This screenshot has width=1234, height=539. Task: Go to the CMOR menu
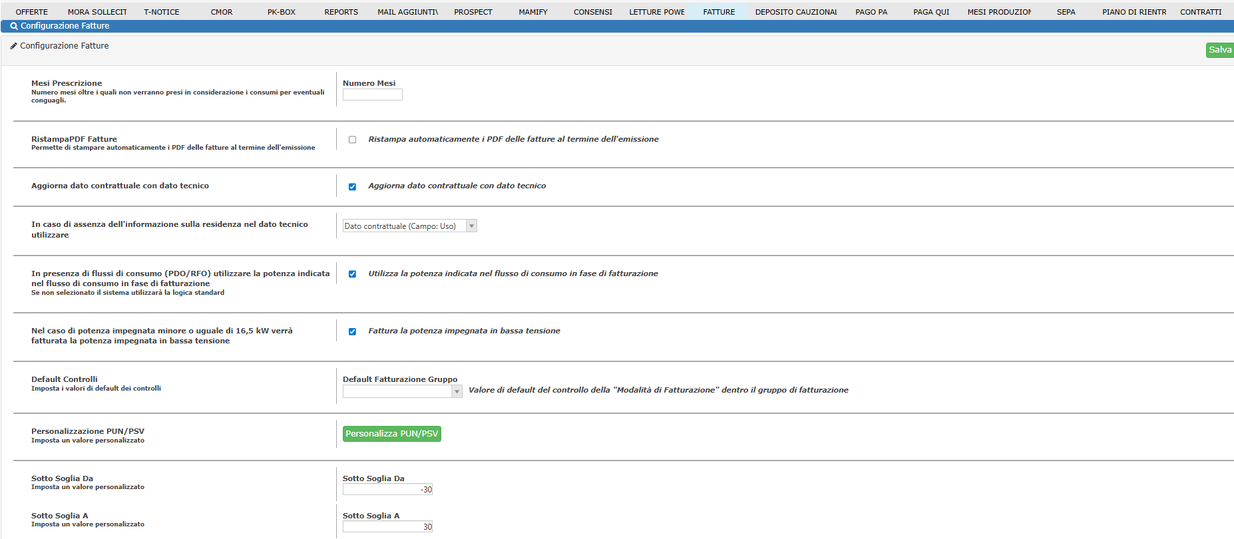[x=222, y=12]
